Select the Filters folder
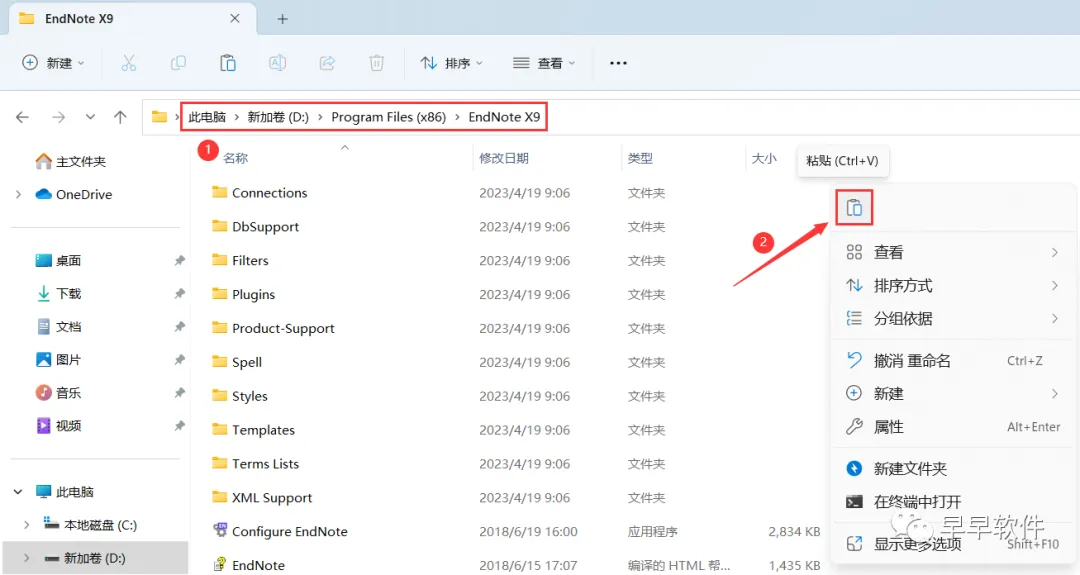The height and width of the screenshot is (575, 1080). (240, 260)
